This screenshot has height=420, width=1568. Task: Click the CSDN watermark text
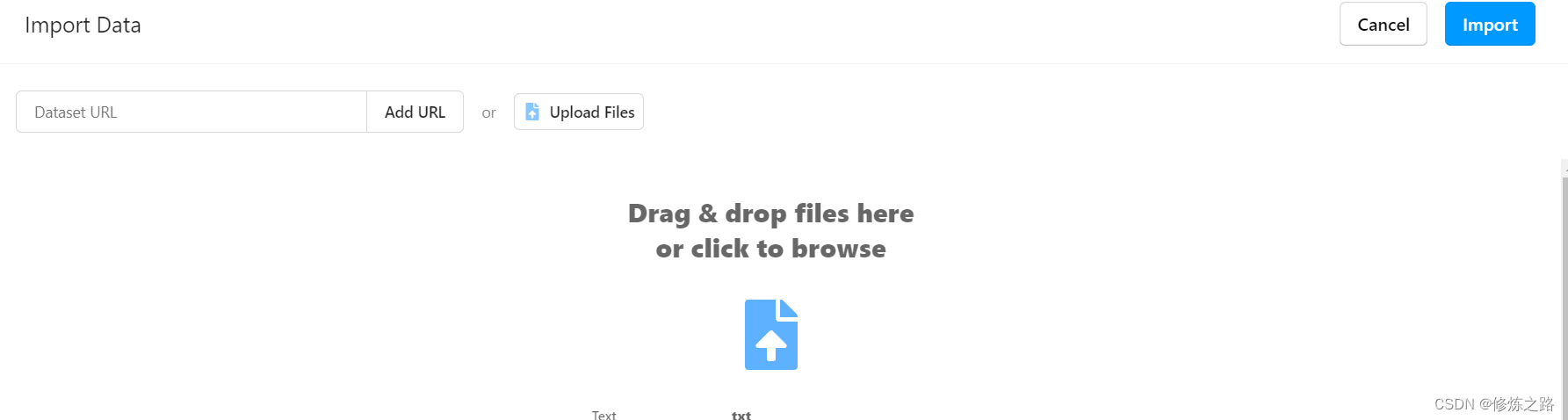click(x=1494, y=404)
